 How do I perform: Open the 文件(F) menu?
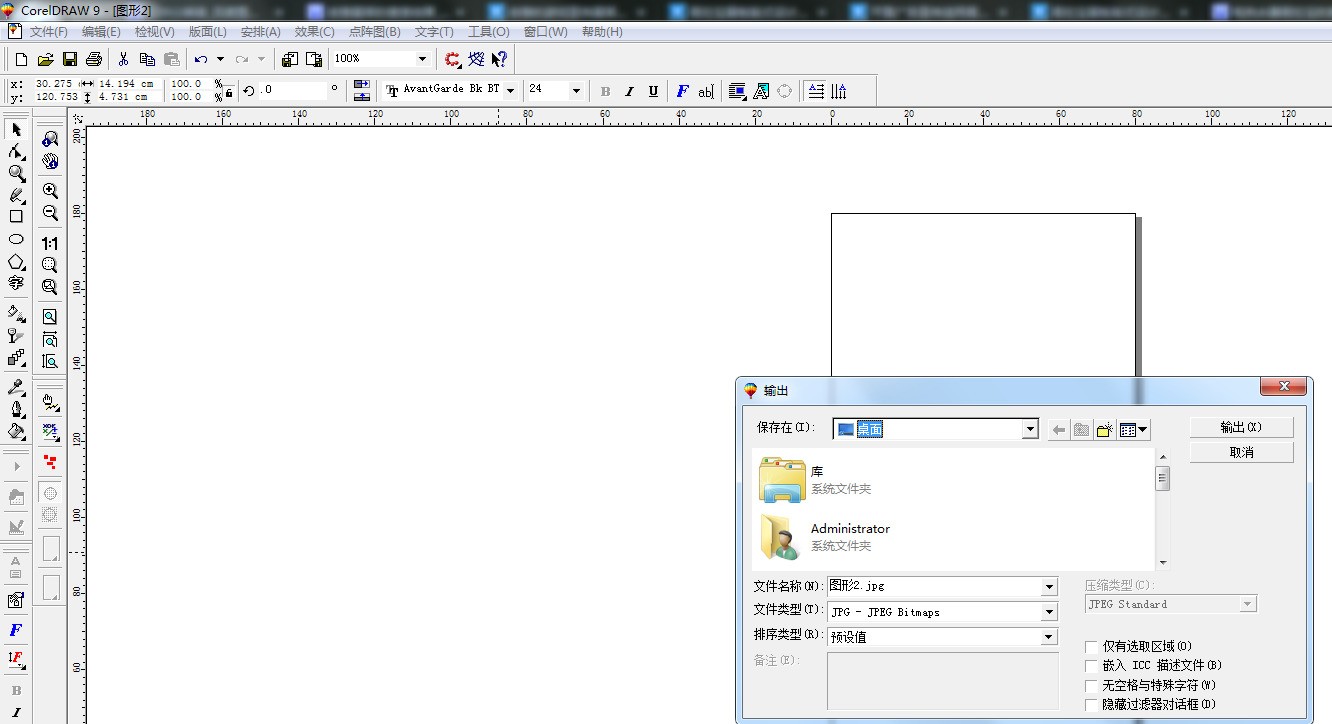click(x=48, y=32)
